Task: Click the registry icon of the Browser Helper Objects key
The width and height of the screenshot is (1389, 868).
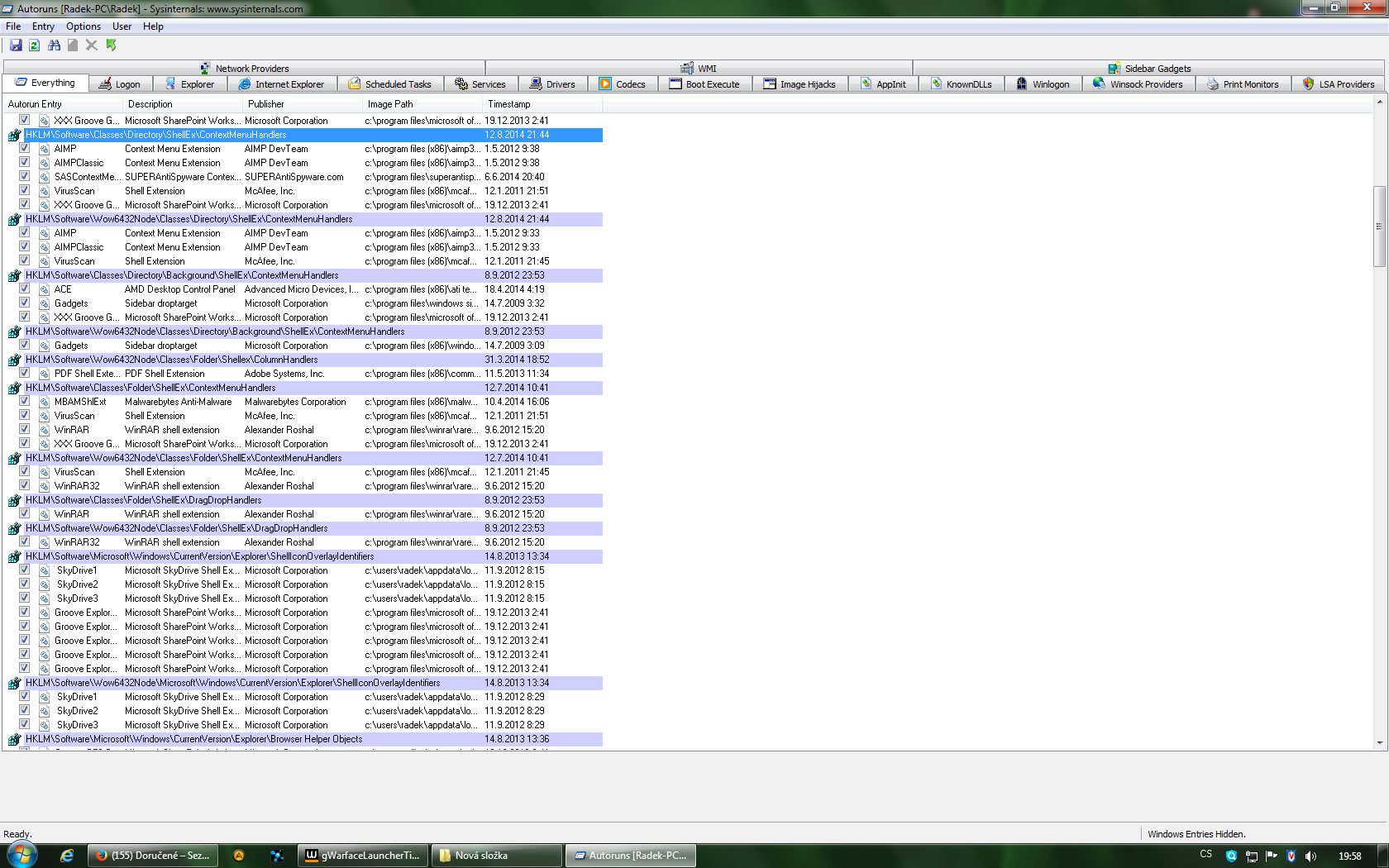Action: pos(14,739)
